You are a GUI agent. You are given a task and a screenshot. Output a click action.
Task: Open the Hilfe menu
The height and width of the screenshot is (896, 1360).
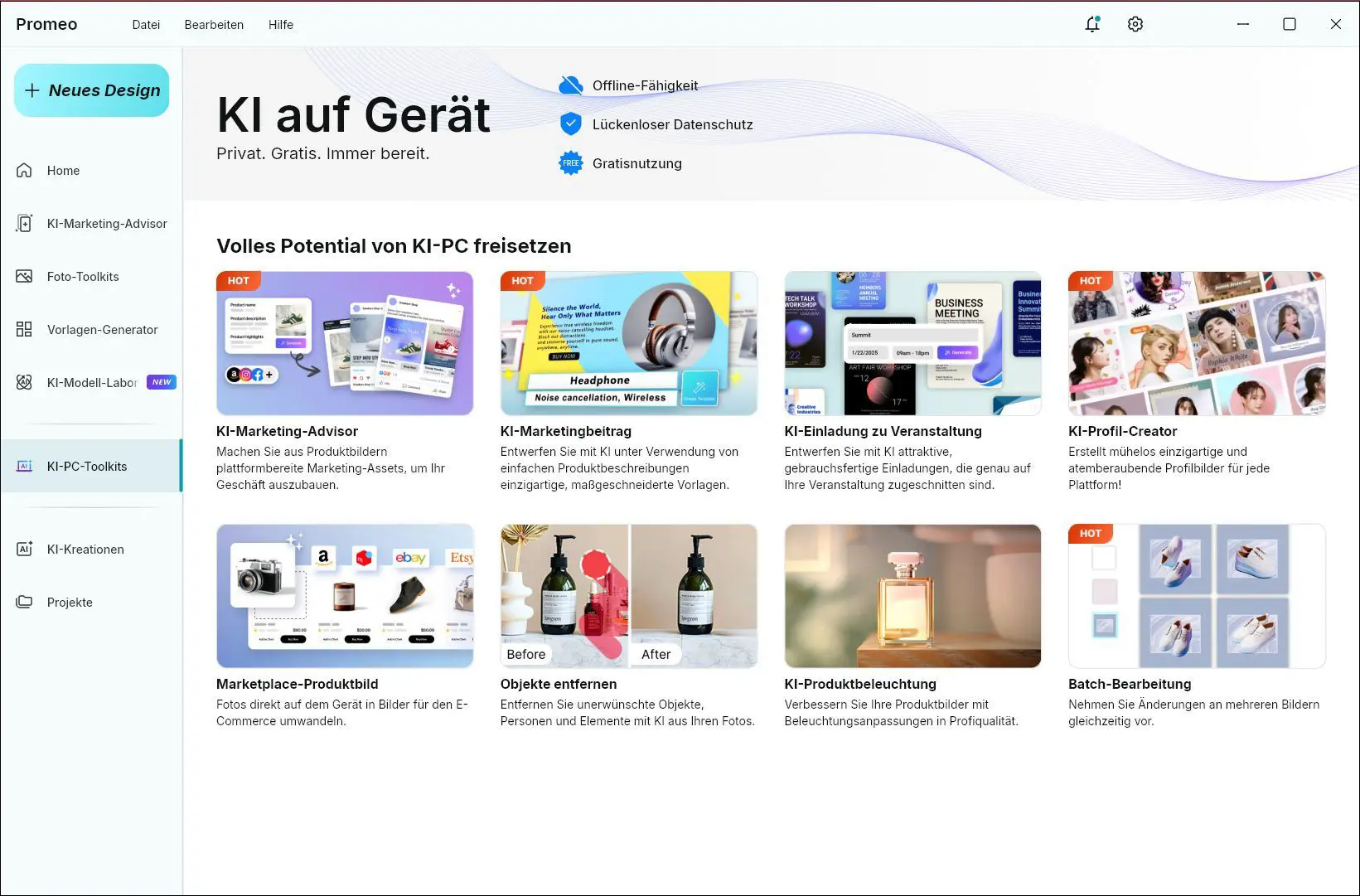click(x=280, y=25)
